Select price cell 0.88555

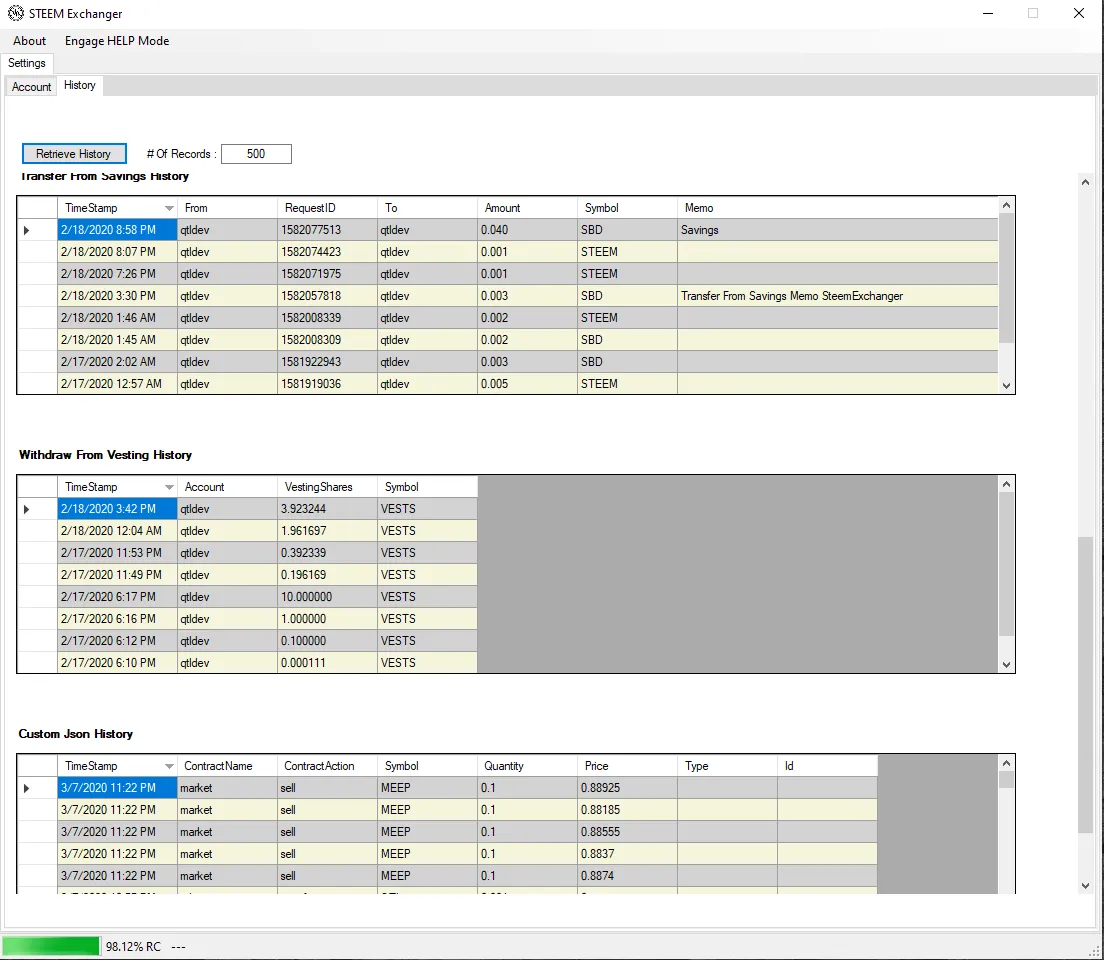pos(627,832)
